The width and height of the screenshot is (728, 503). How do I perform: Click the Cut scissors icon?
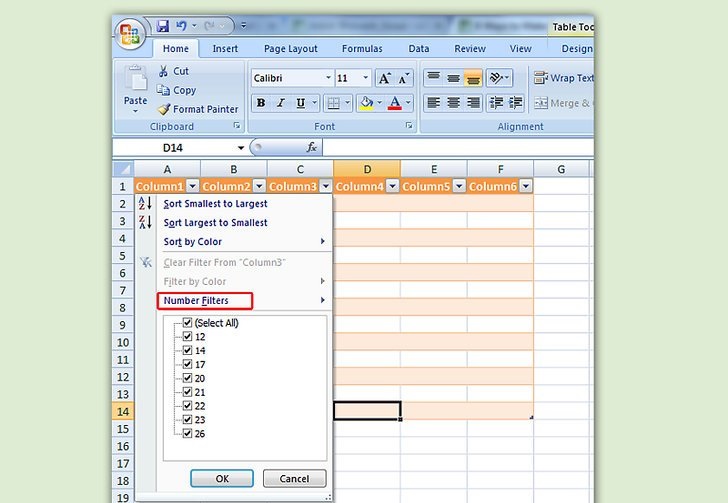click(x=163, y=71)
